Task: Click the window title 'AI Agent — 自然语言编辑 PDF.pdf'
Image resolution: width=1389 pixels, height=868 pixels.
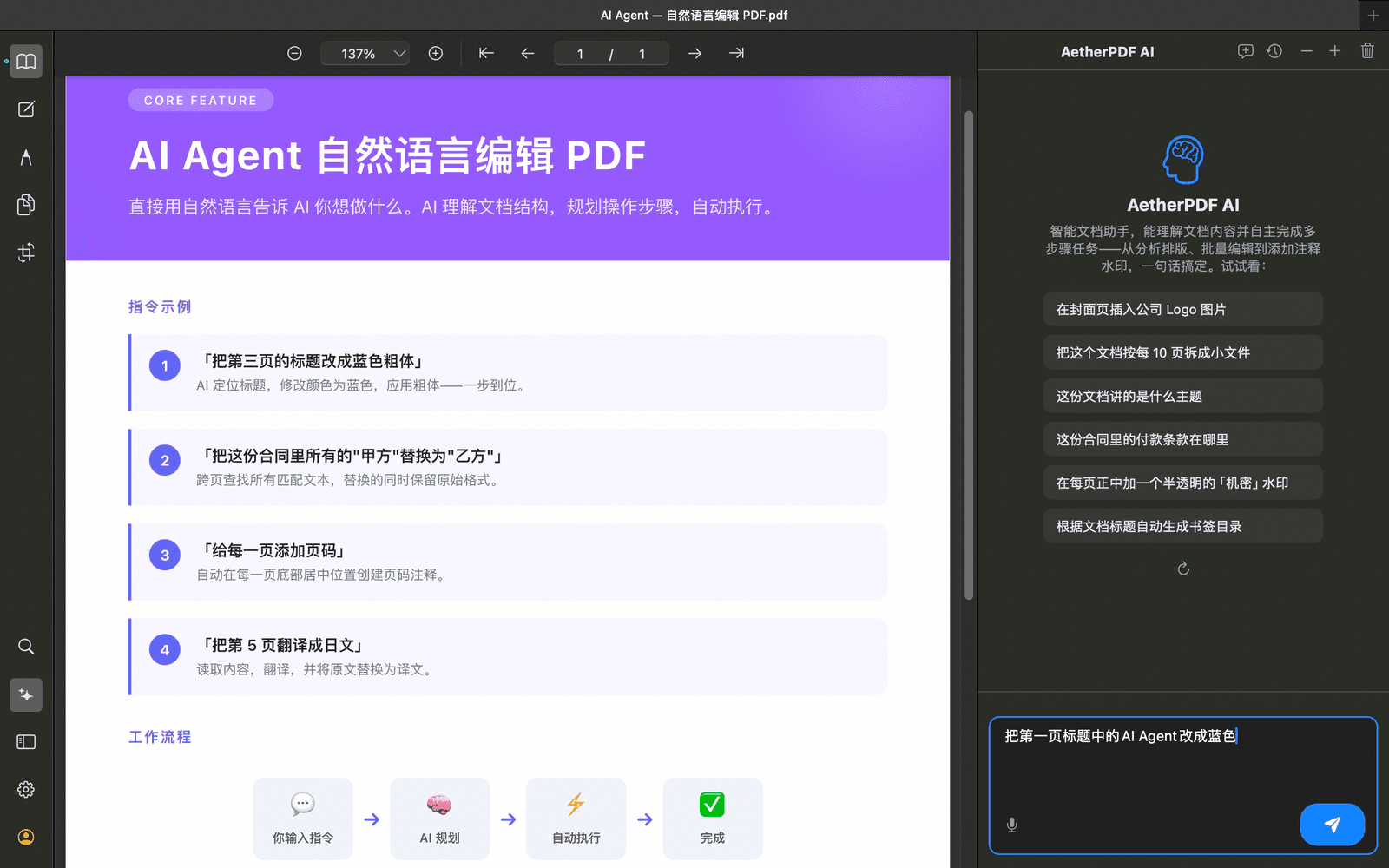Action: pos(694,16)
